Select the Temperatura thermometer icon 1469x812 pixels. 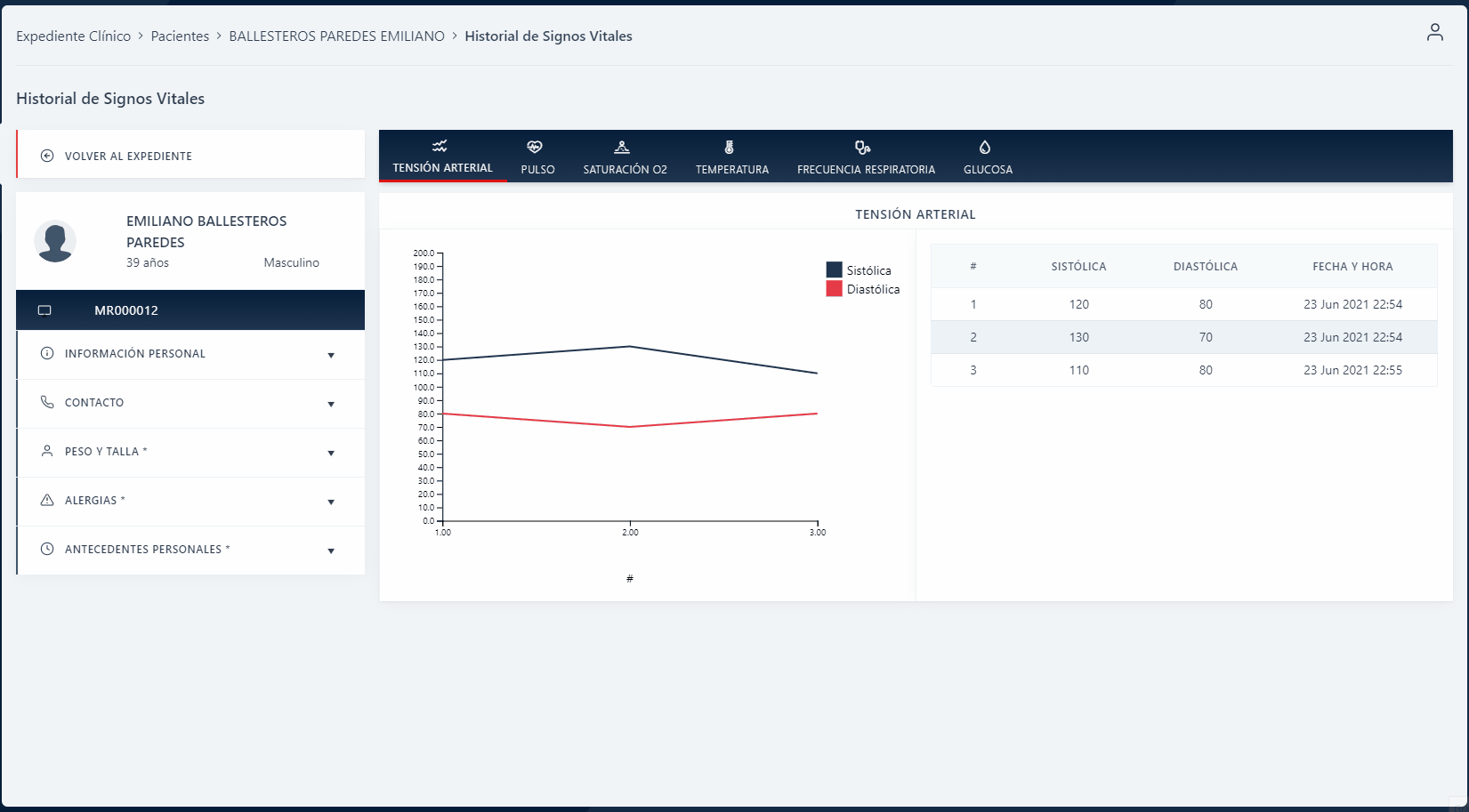pyautogui.click(x=730, y=147)
